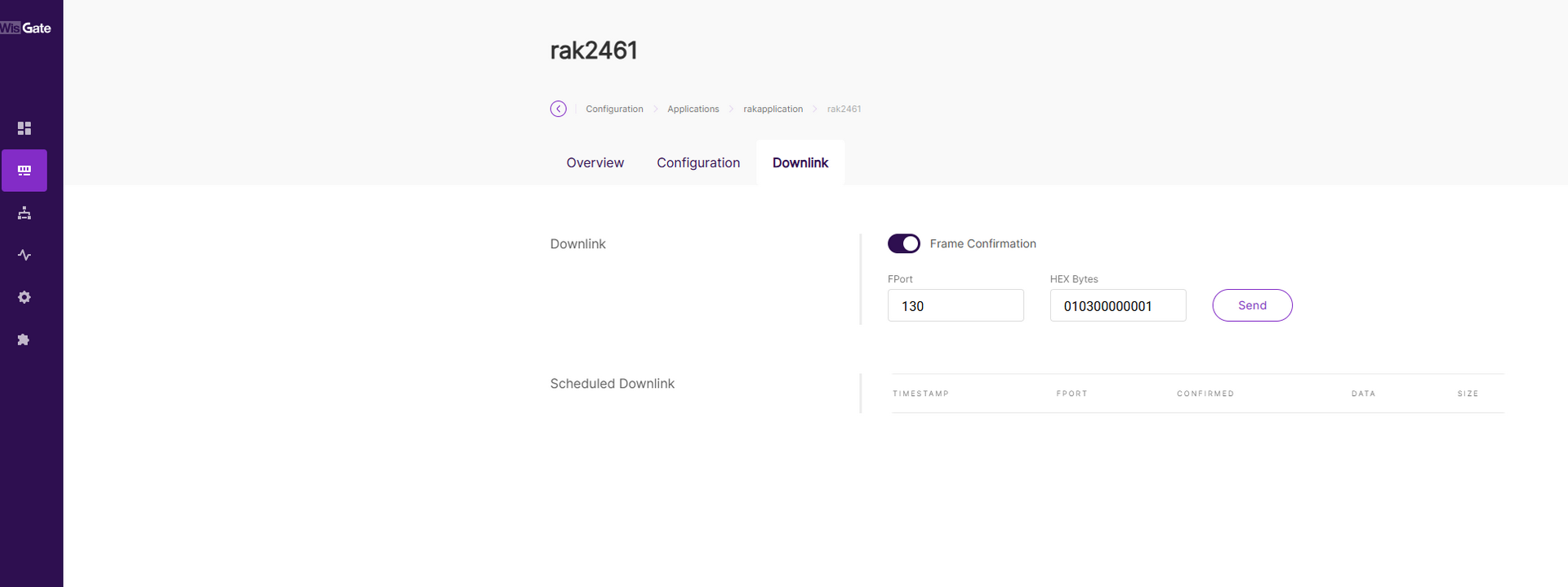Open the settings gear icon in sidebar
The image size is (1568, 587).
[x=24, y=297]
